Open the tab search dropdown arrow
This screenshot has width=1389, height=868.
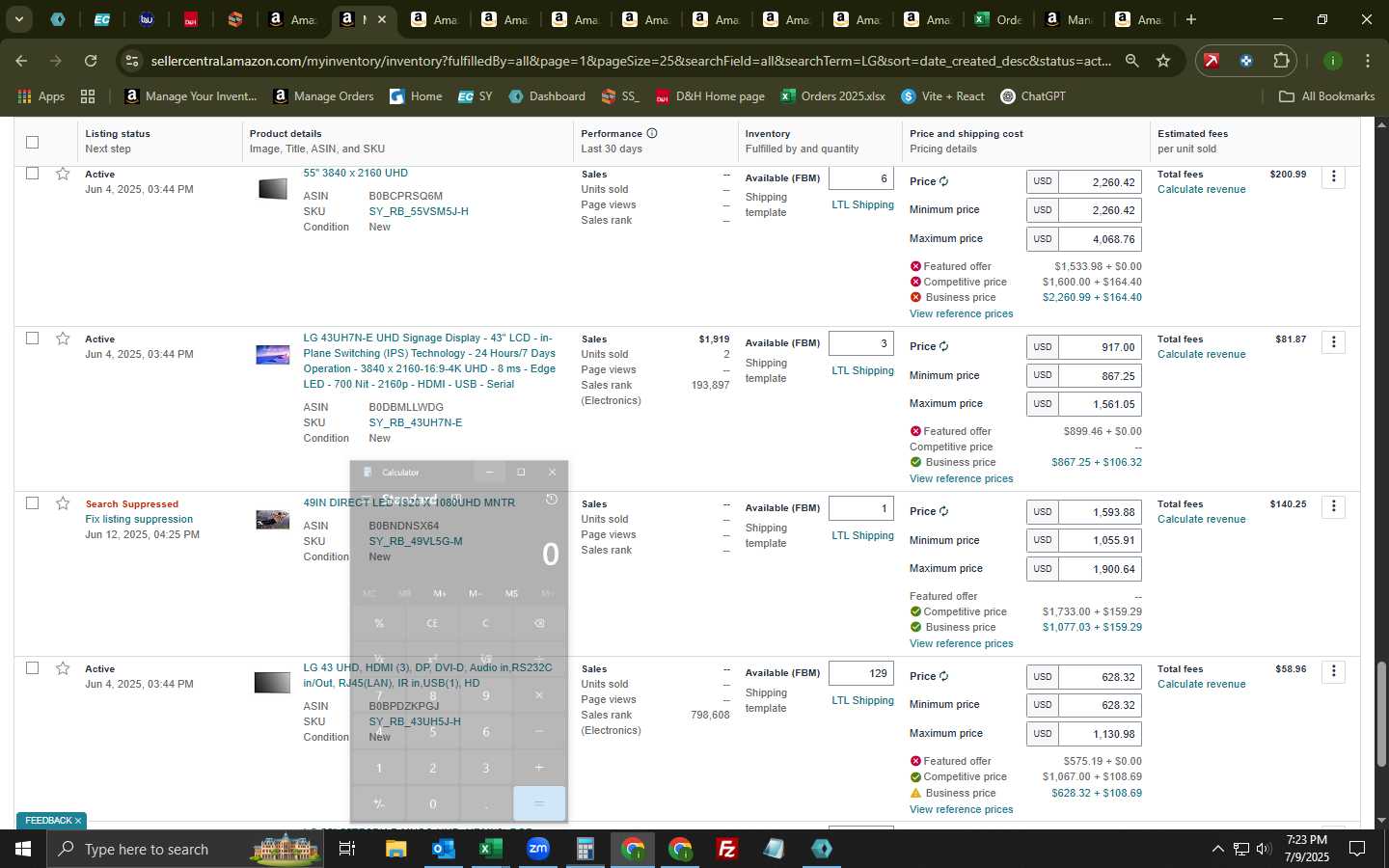click(x=18, y=19)
